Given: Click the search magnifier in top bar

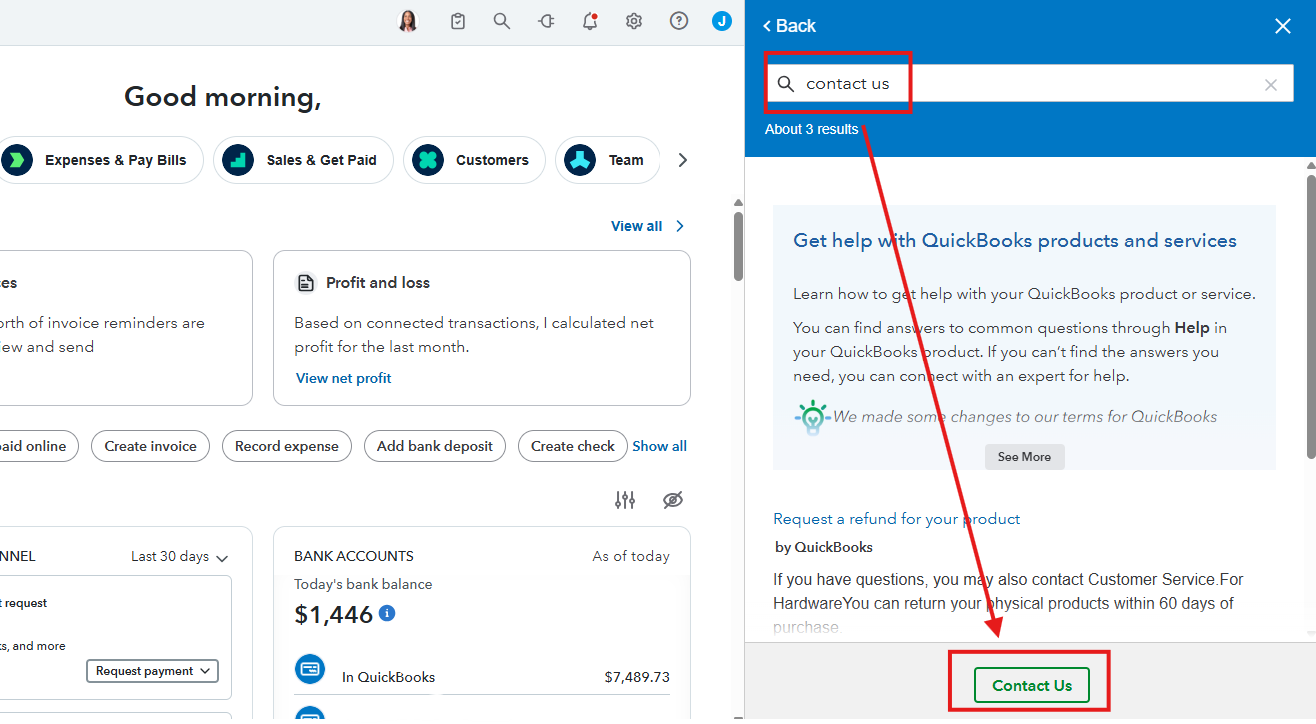Looking at the screenshot, I should click(502, 21).
